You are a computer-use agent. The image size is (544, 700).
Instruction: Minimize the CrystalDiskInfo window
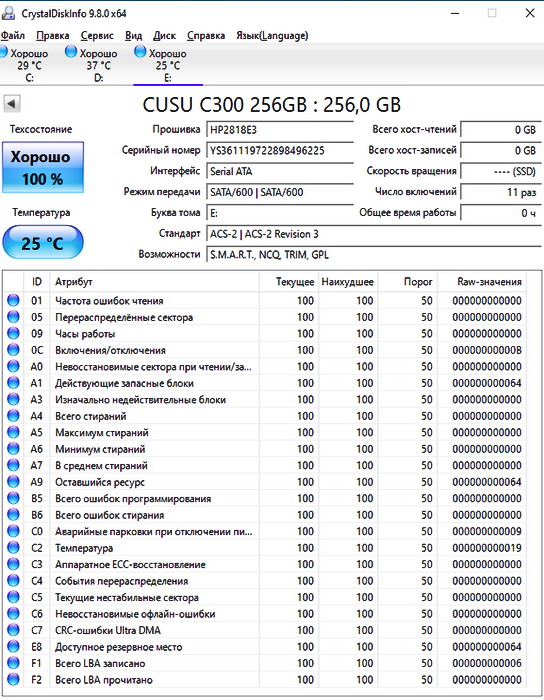point(455,13)
